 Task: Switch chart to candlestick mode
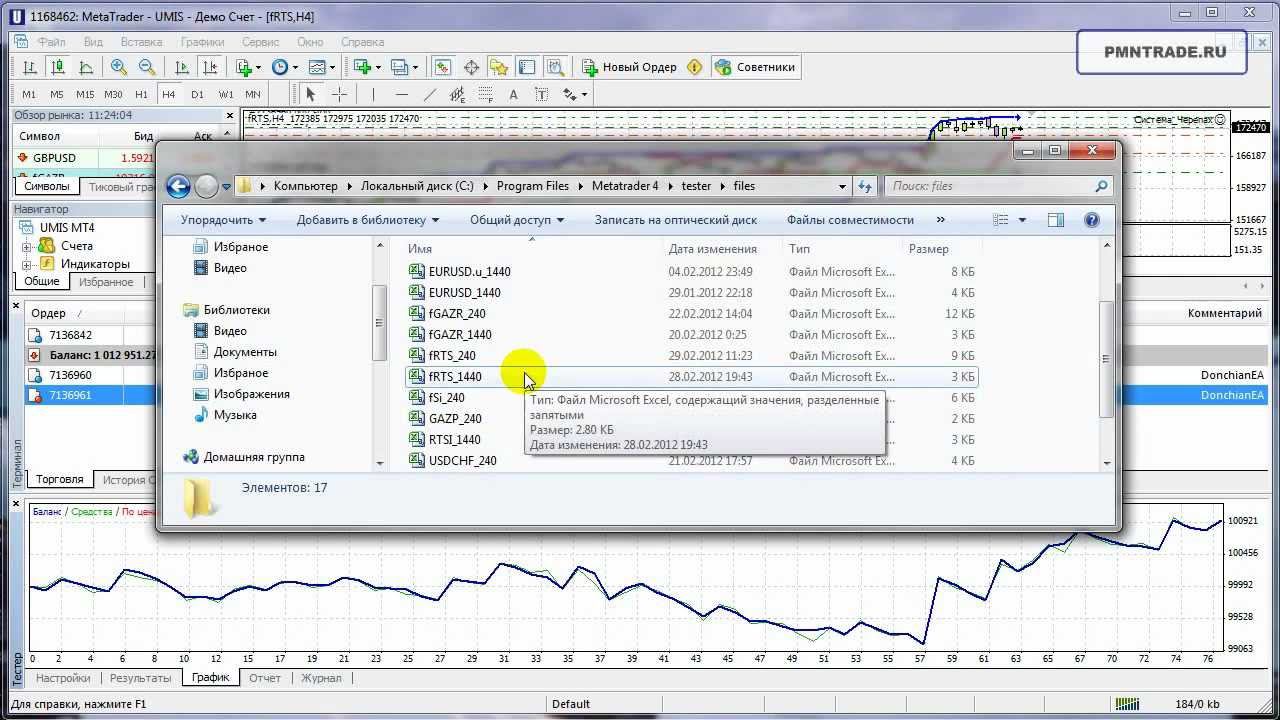coord(58,67)
